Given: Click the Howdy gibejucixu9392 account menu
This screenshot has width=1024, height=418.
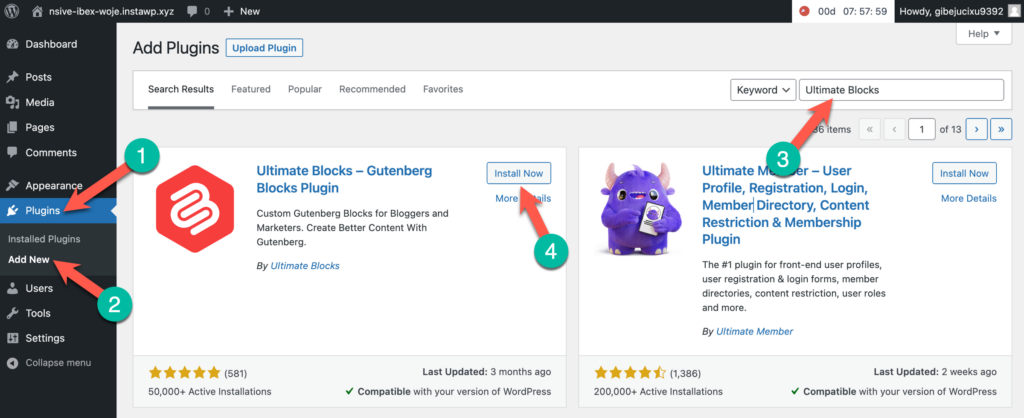Looking at the screenshot, I should coord(959,11).
